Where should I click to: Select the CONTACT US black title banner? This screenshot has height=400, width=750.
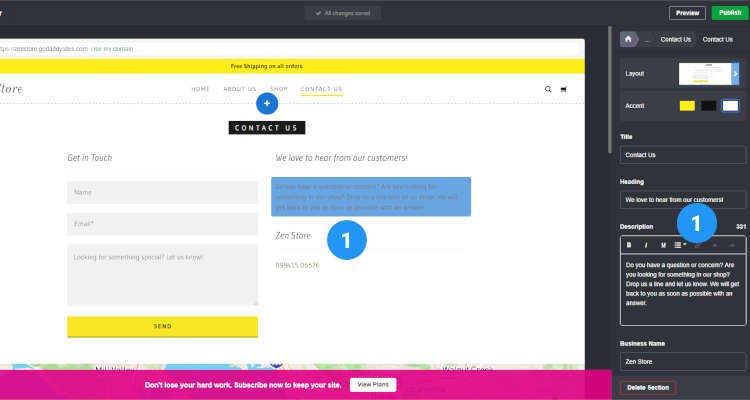[267, 128]
